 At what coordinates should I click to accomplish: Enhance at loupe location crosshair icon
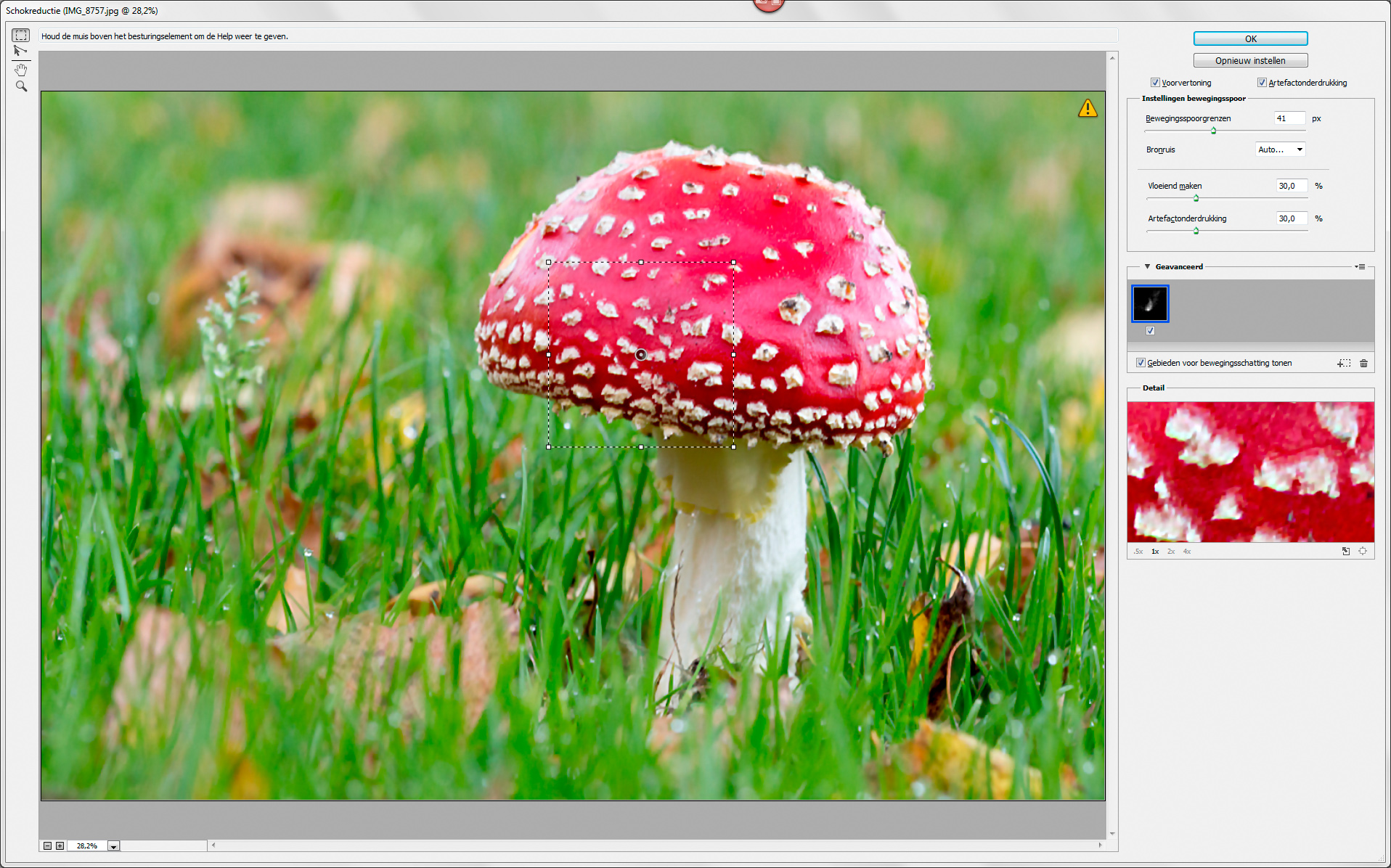pyautogui.click(x=1363, y=552)
